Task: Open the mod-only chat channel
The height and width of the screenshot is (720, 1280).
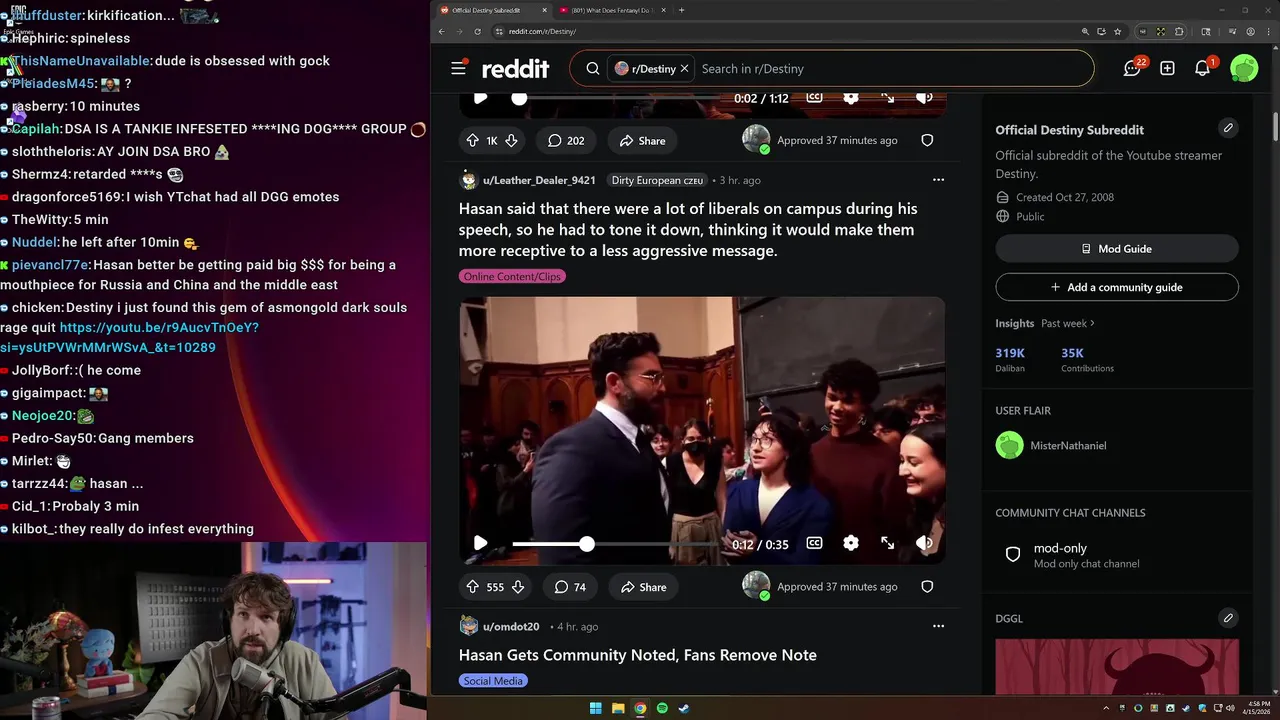Action: (1117, 555)
